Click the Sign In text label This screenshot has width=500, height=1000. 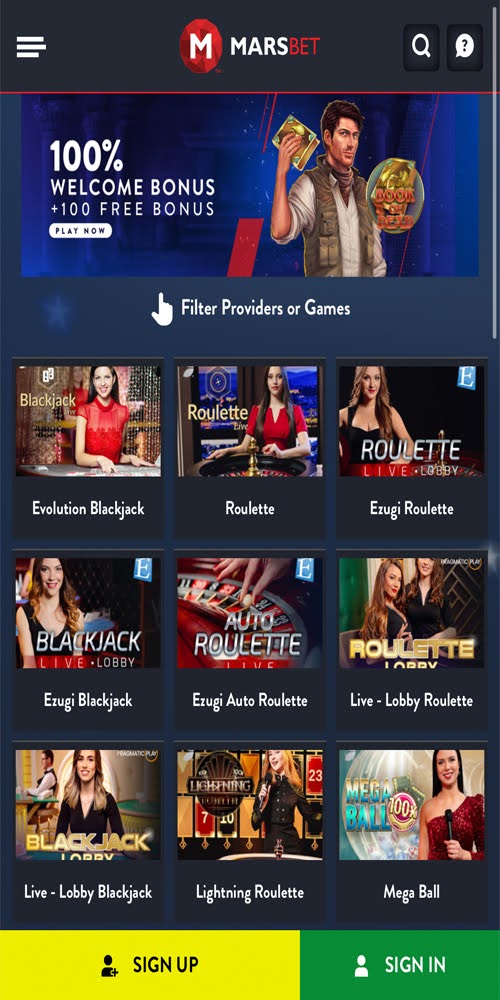tap(415, 965)
